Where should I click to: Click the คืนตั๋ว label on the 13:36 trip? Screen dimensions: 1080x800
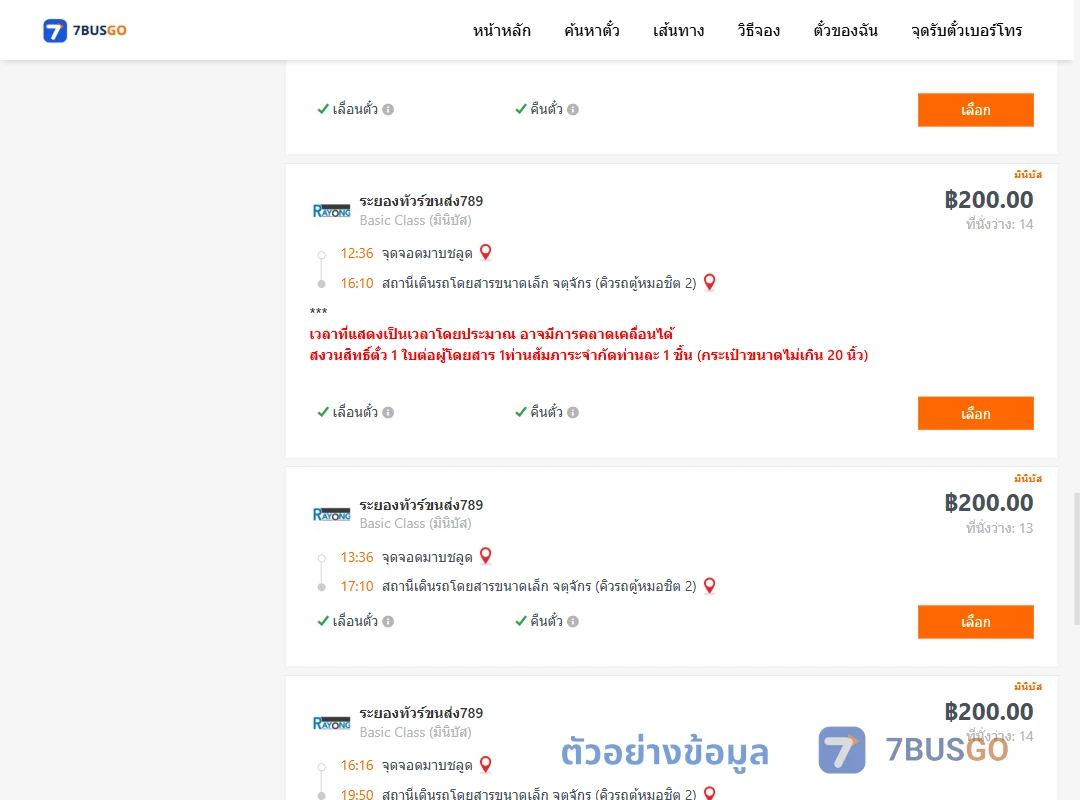(x=546, y=621)
